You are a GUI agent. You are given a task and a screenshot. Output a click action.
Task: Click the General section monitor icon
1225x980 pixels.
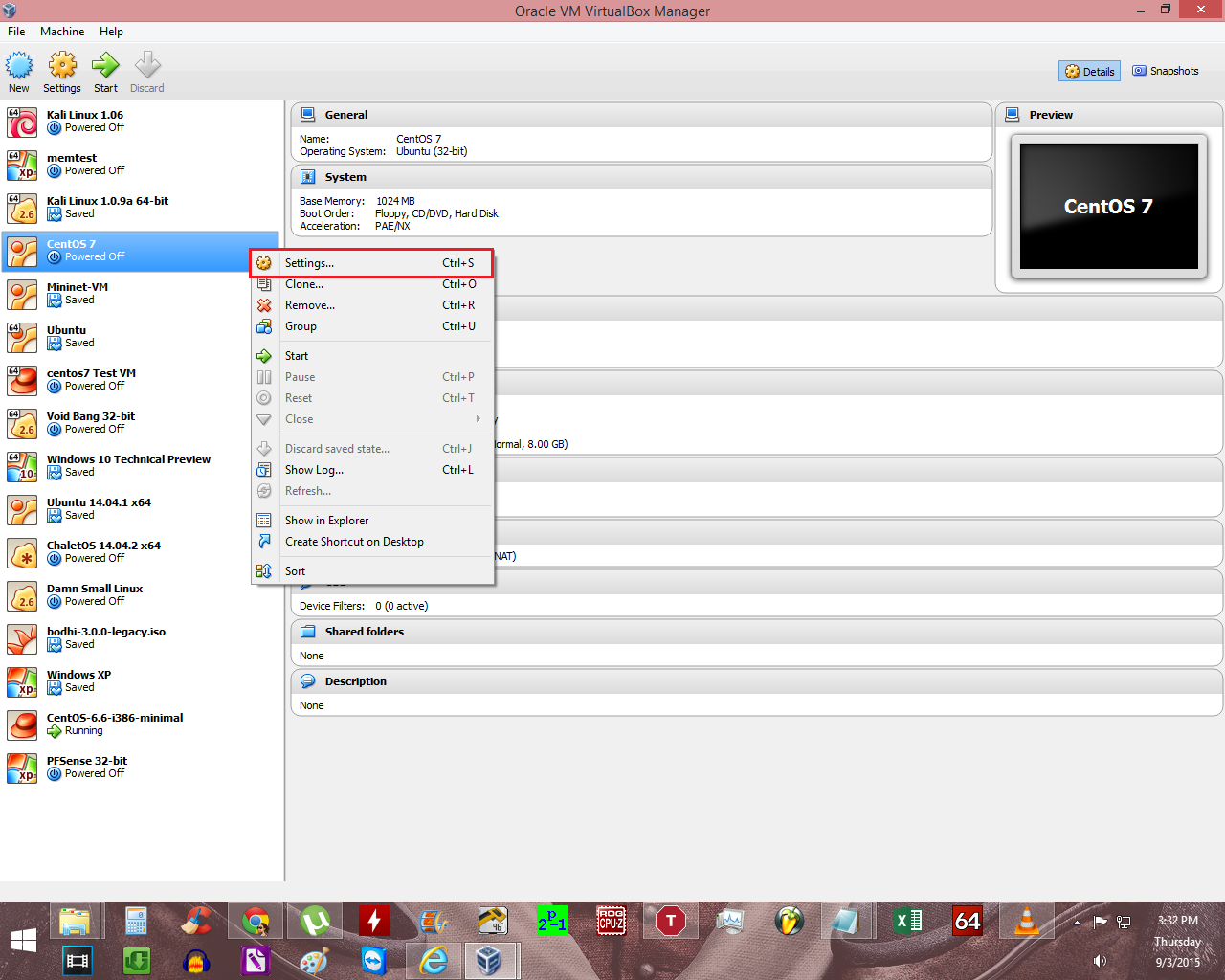point(308,115)
